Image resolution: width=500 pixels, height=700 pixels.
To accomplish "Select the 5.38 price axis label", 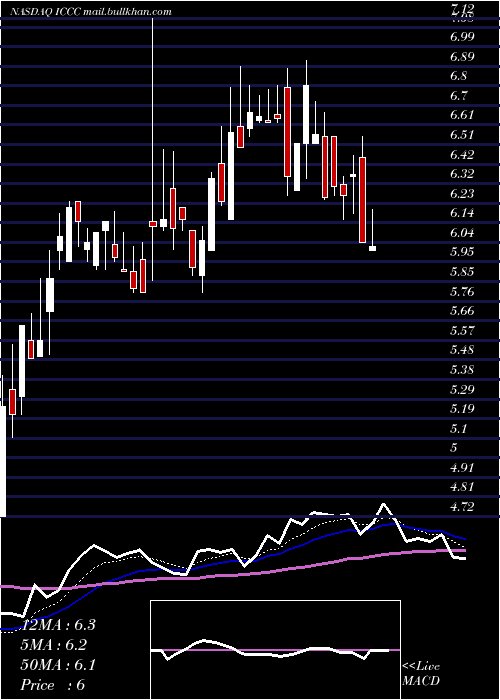I will coord(463,370).
